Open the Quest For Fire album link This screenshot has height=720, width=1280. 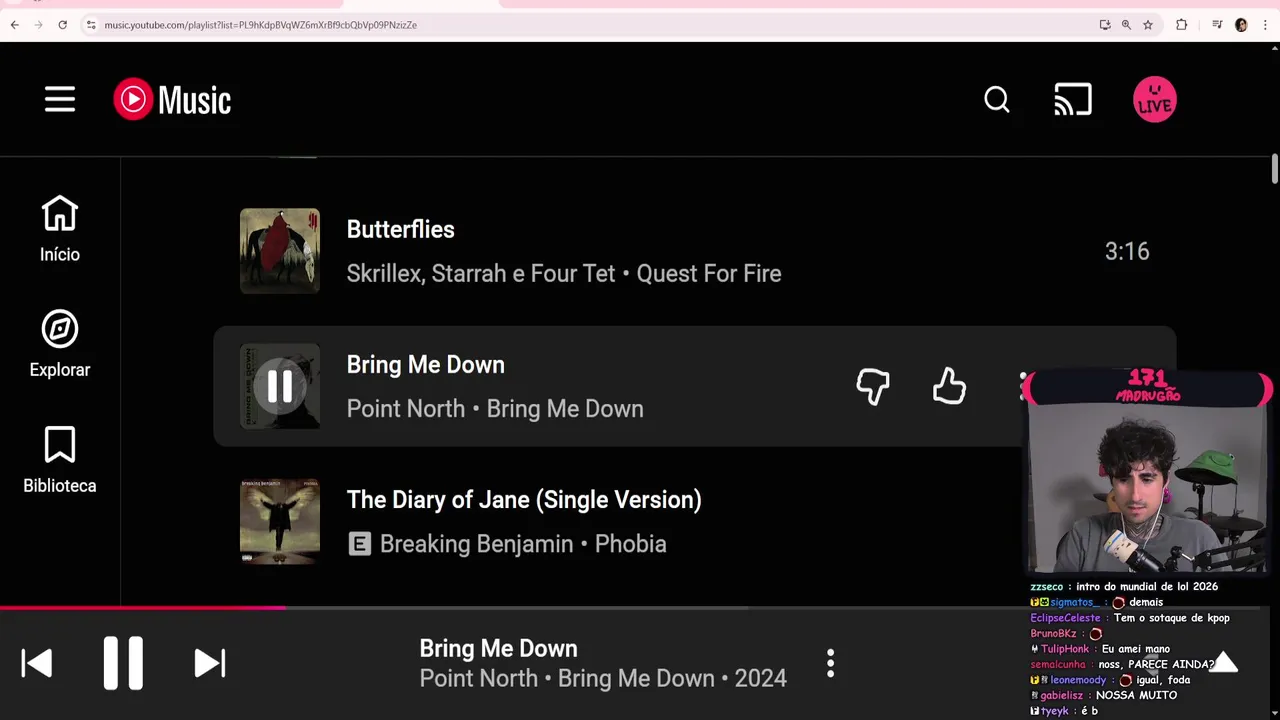[709, 273]
